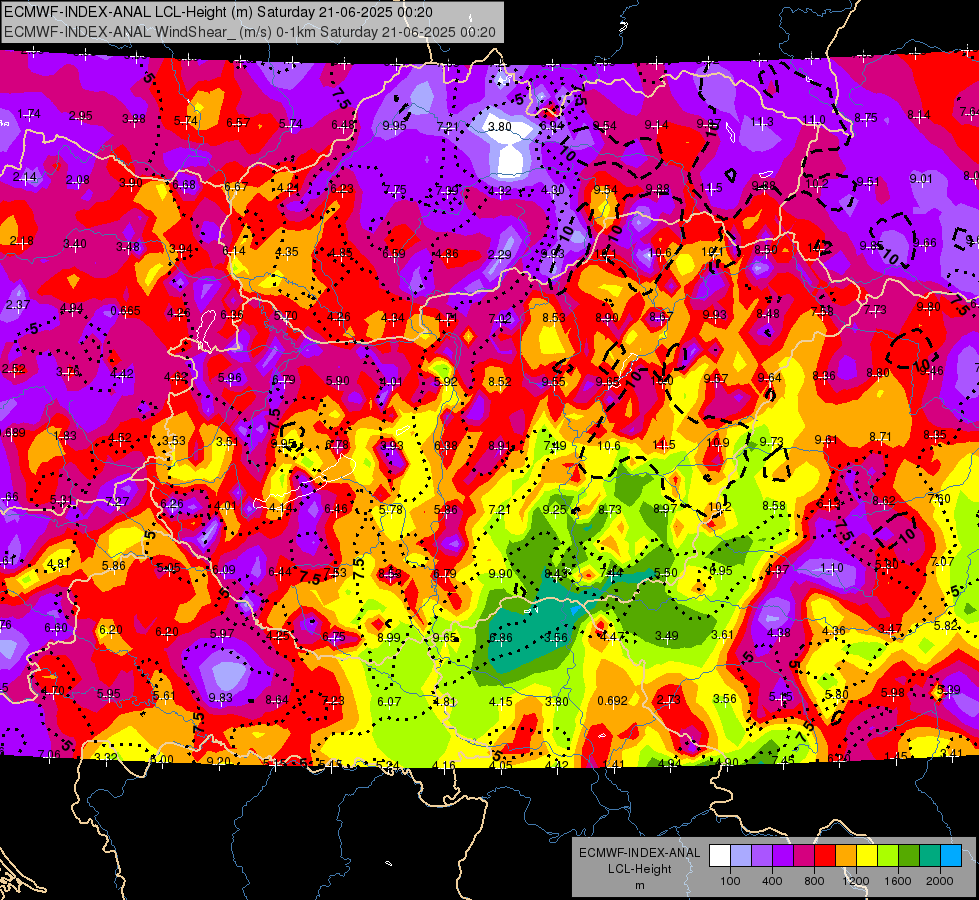Click the wind shear value '9.25' on the map
Screen dimensions: 979x900
[554, 510]
